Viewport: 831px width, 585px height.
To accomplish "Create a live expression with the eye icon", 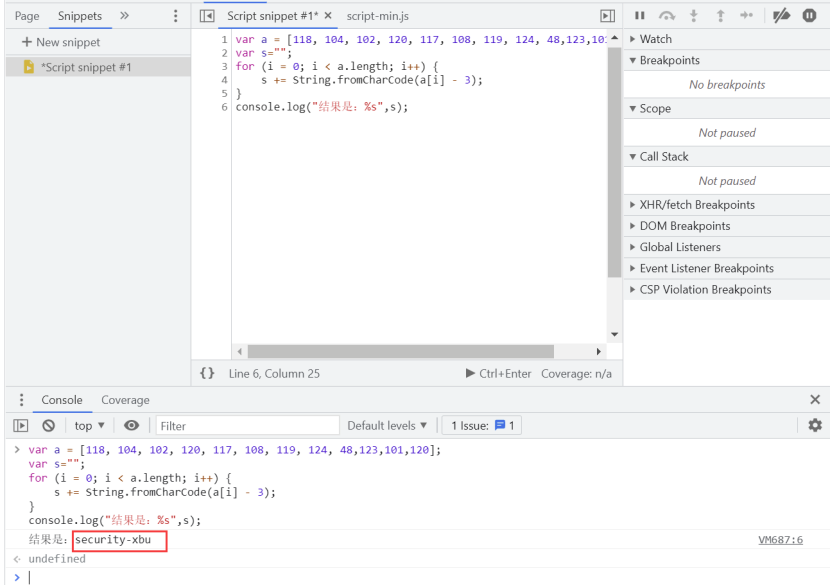I will coord(133,425).
